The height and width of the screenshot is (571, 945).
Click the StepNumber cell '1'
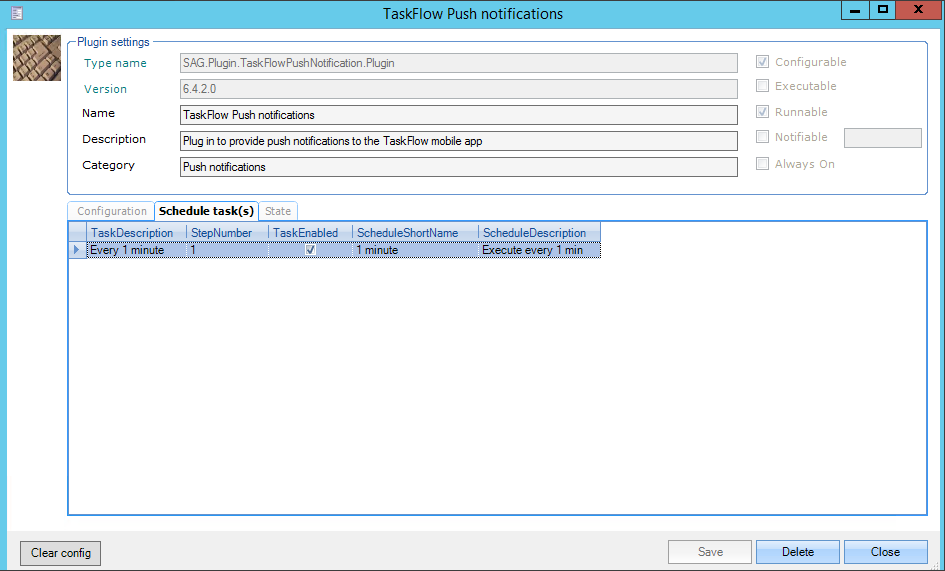point(228,250)
